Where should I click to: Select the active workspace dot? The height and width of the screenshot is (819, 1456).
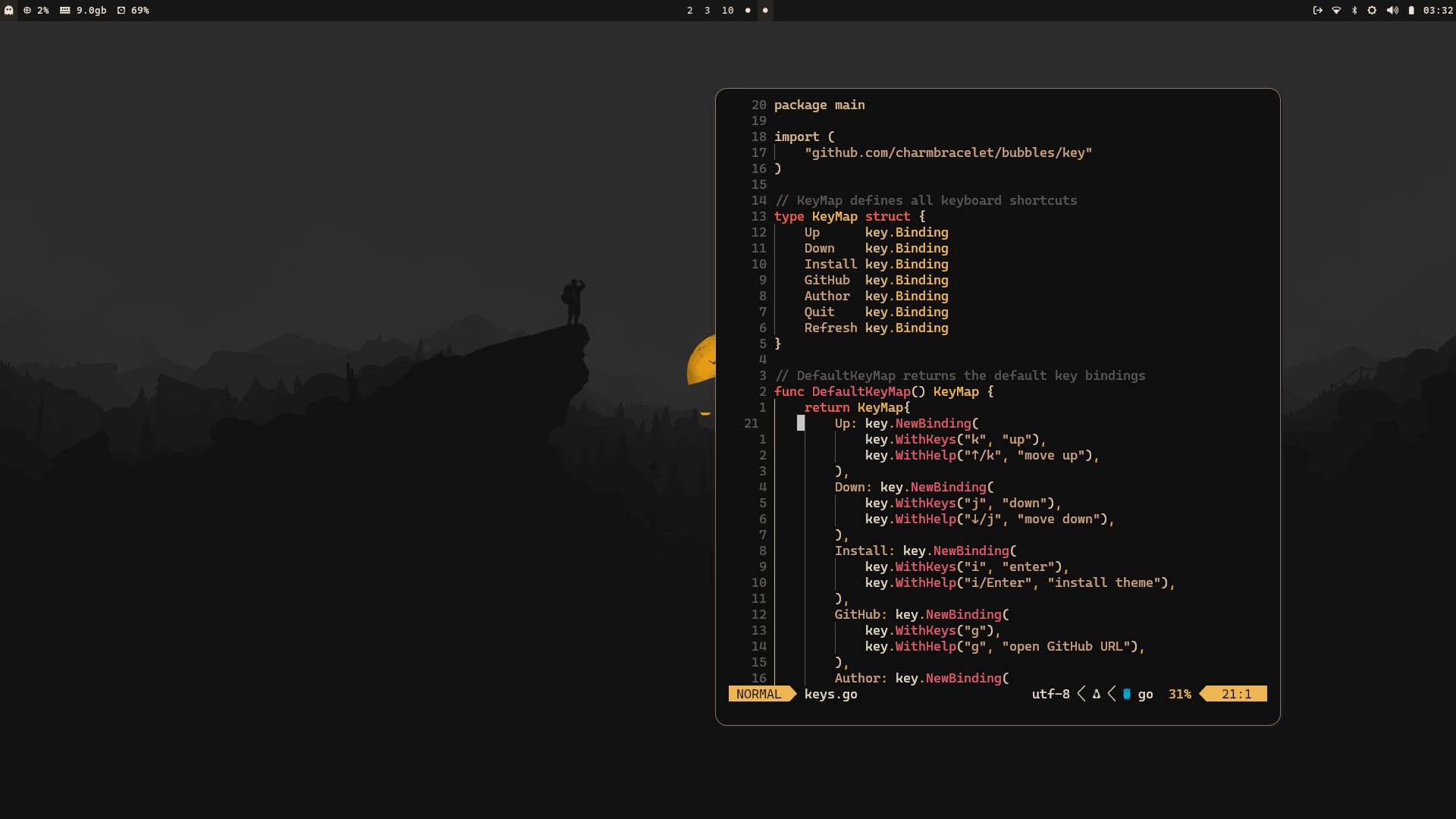point(765,11)
